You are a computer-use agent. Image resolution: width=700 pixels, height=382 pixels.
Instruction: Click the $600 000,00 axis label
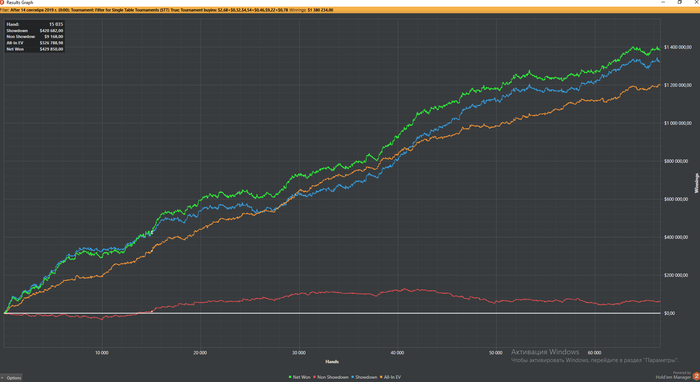[x=676, y=199]
